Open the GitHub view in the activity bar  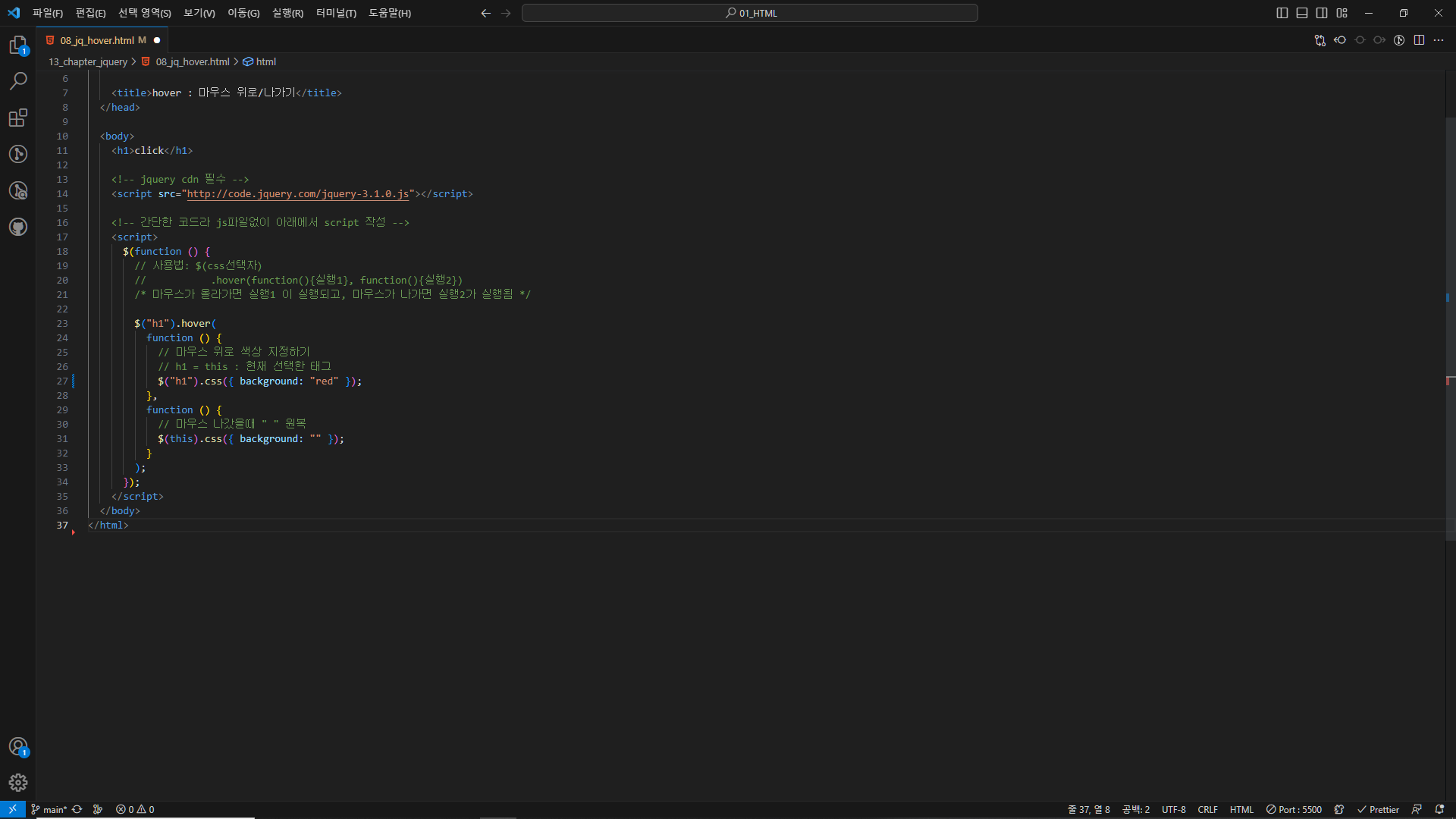pos(18,227)
